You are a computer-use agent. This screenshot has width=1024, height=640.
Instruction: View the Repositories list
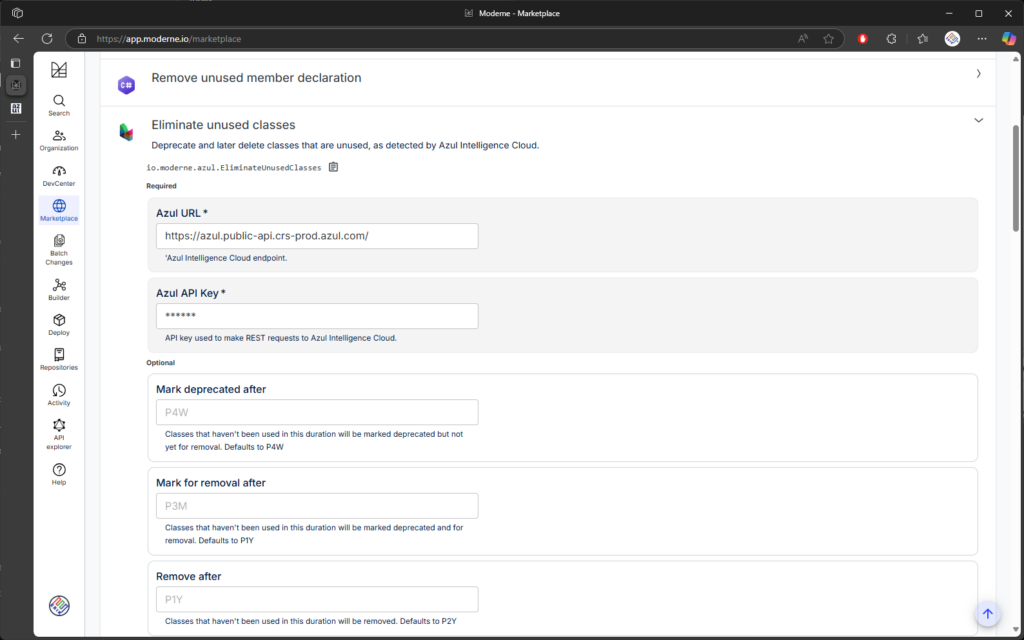(59, 360)
